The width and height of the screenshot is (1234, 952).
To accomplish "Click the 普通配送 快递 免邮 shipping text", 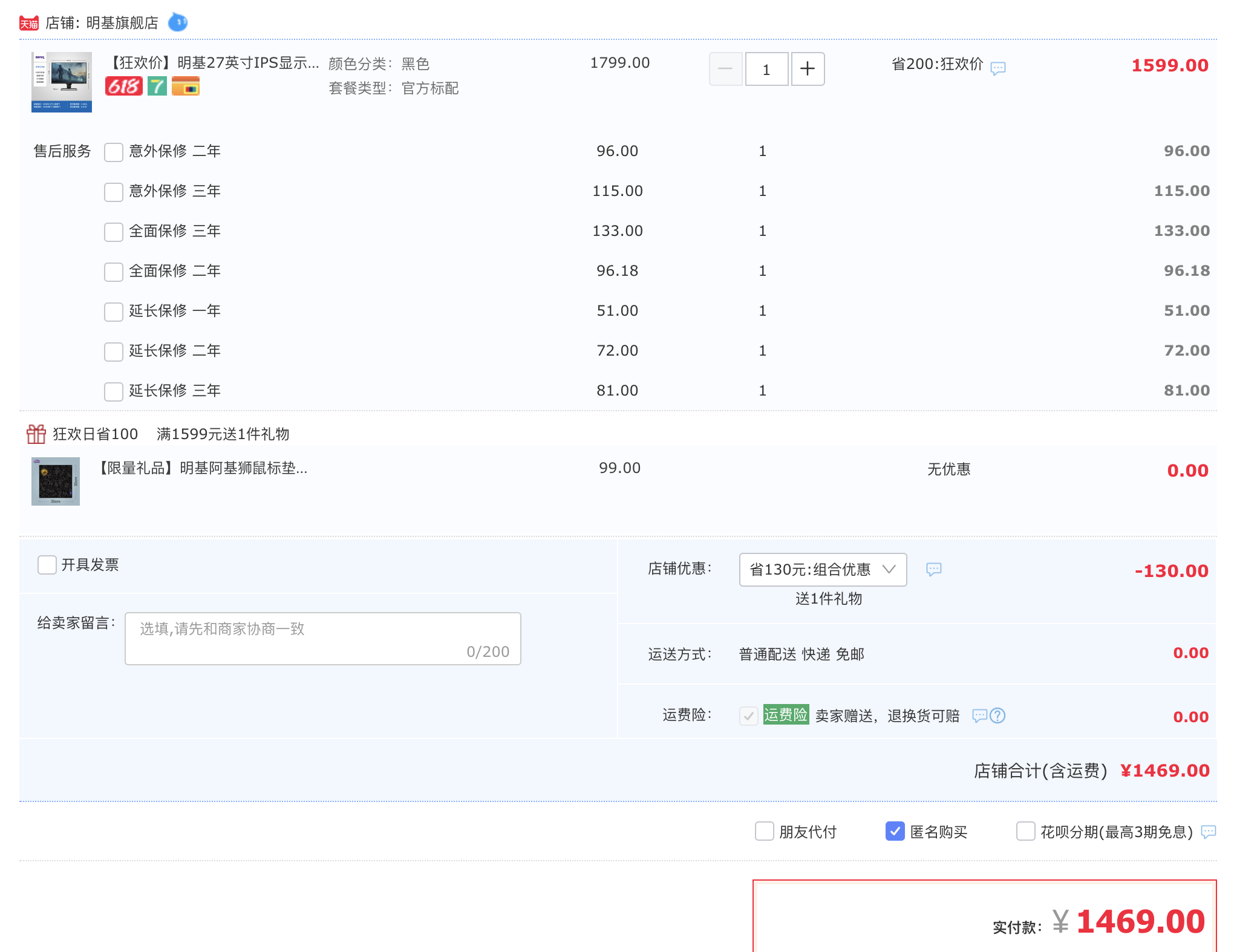I will 801,654.
